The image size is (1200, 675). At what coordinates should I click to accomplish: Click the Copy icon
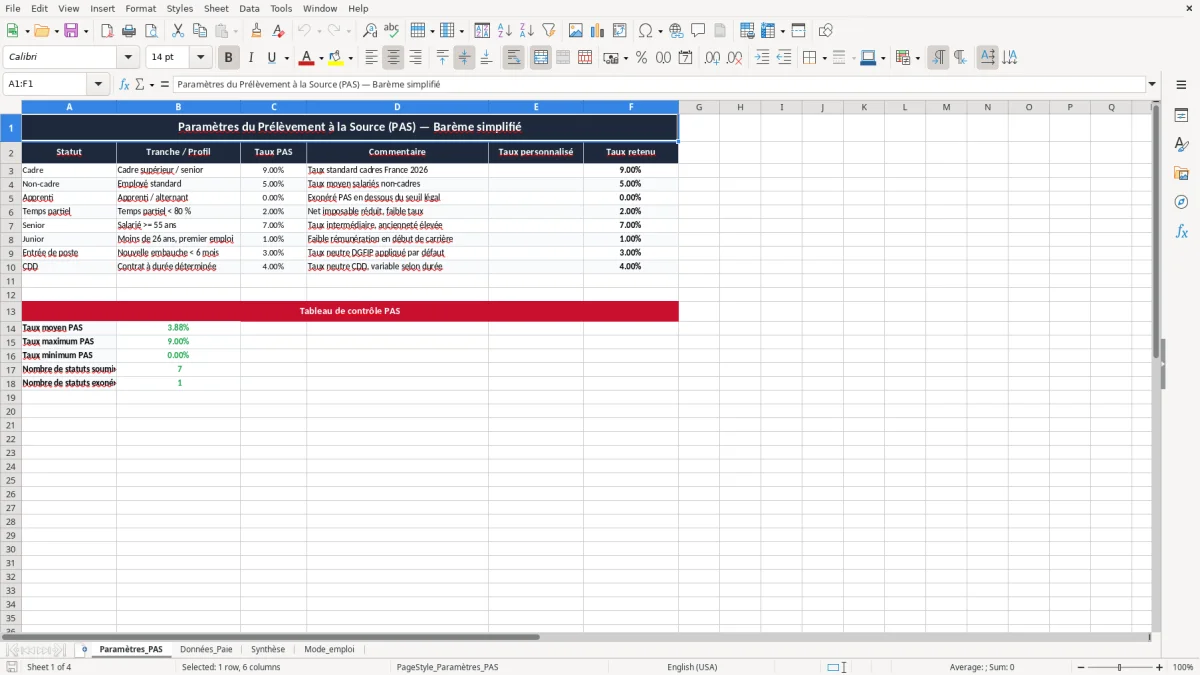pyautogui.click(x=200, y=31)
